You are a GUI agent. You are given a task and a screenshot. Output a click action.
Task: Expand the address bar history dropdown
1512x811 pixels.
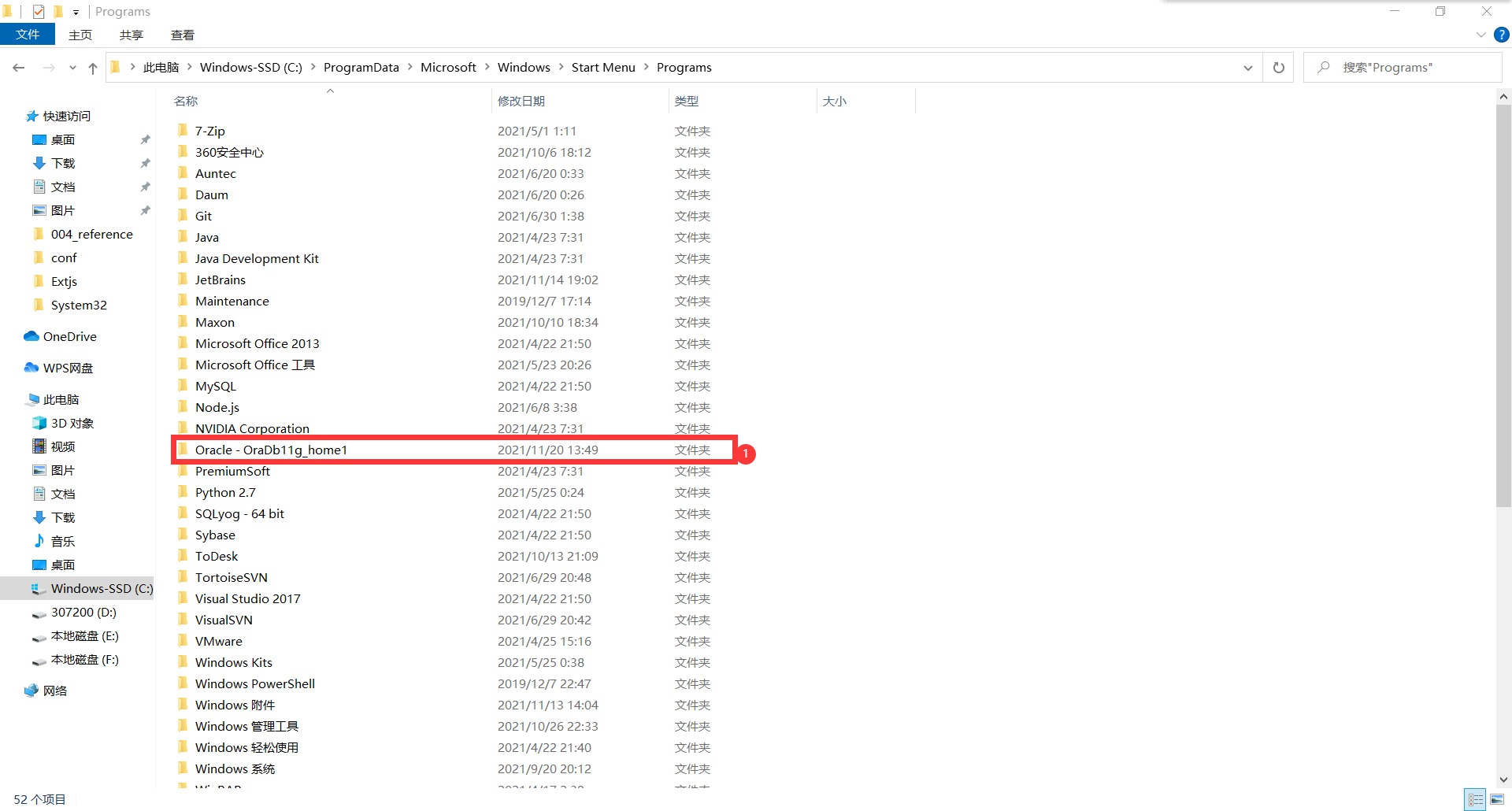(x=1248, y=68)
